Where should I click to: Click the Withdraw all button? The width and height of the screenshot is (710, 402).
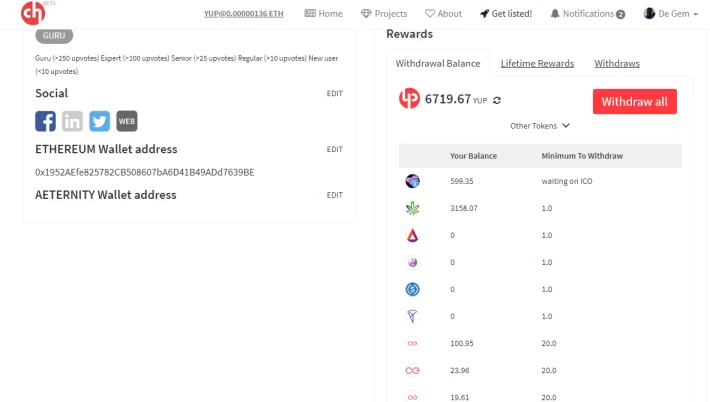coord(635,101)
